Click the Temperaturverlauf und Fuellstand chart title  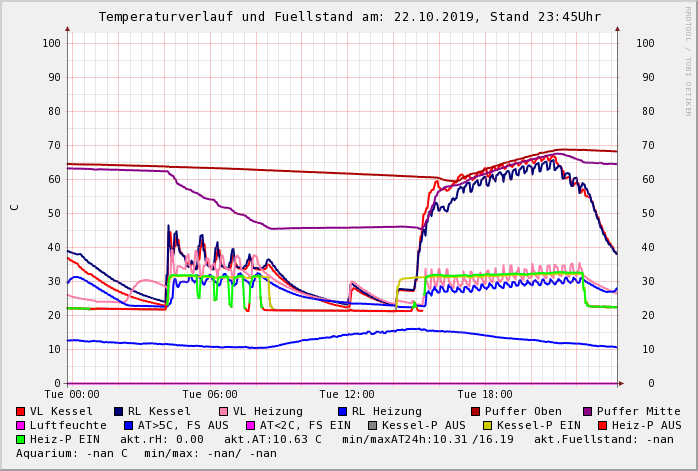(x=349, y=17)
